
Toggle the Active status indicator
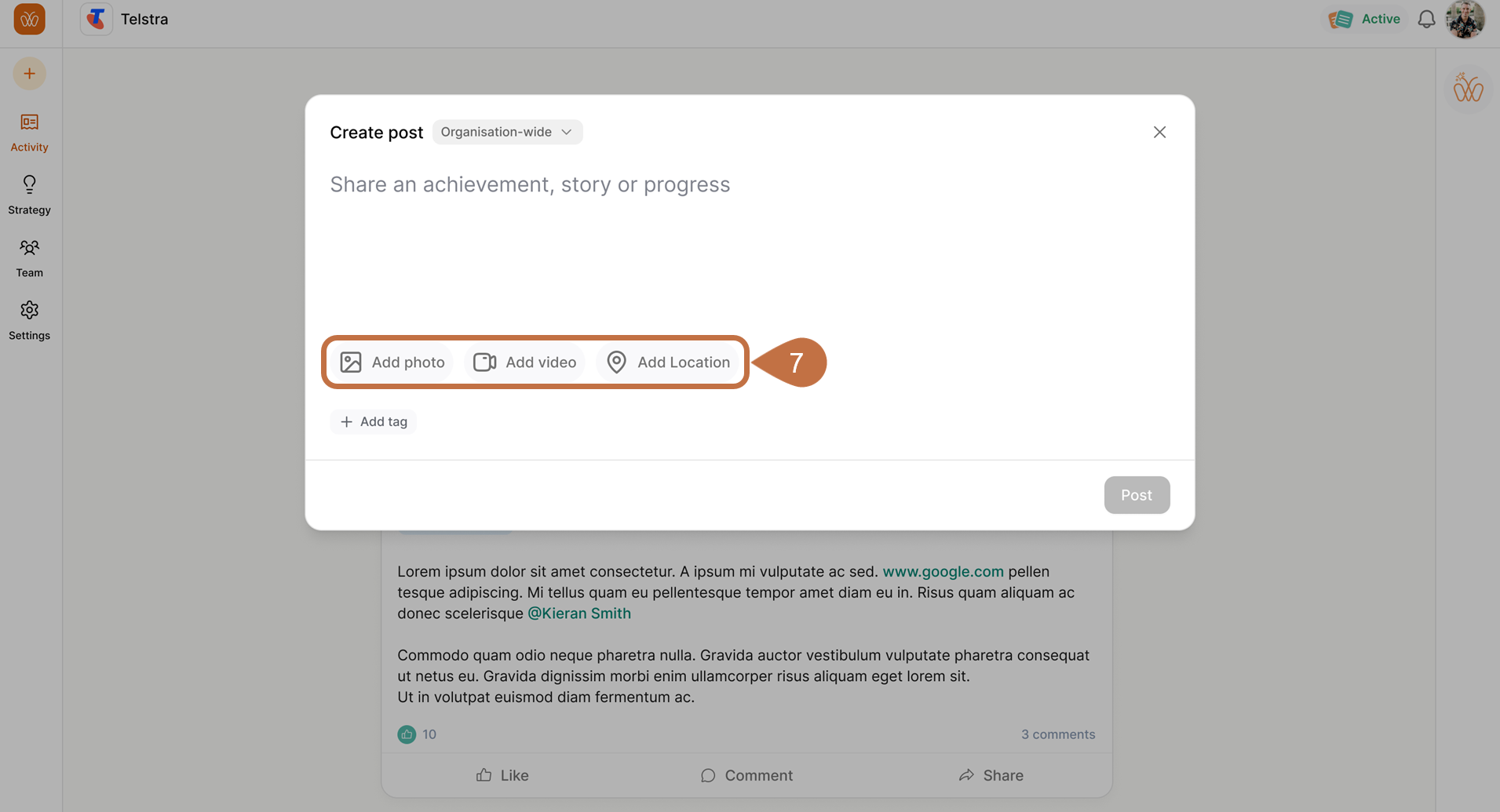point(1365,19)
